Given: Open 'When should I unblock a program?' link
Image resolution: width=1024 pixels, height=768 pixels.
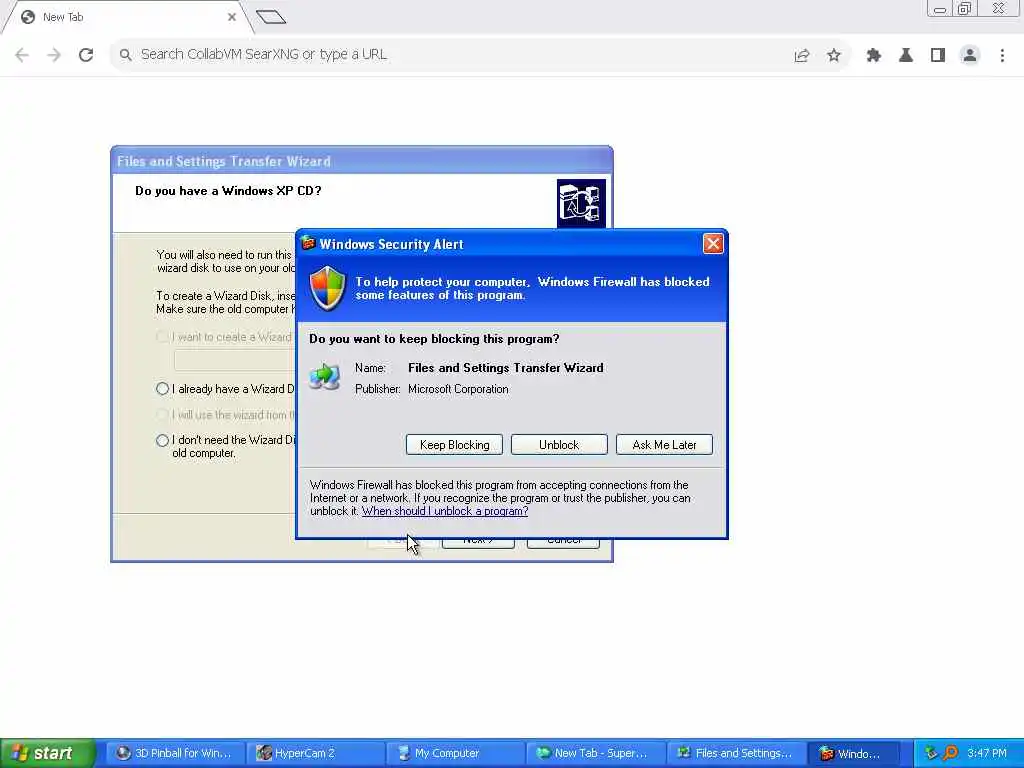Looking at the screenshot, I should coord(445,511).
